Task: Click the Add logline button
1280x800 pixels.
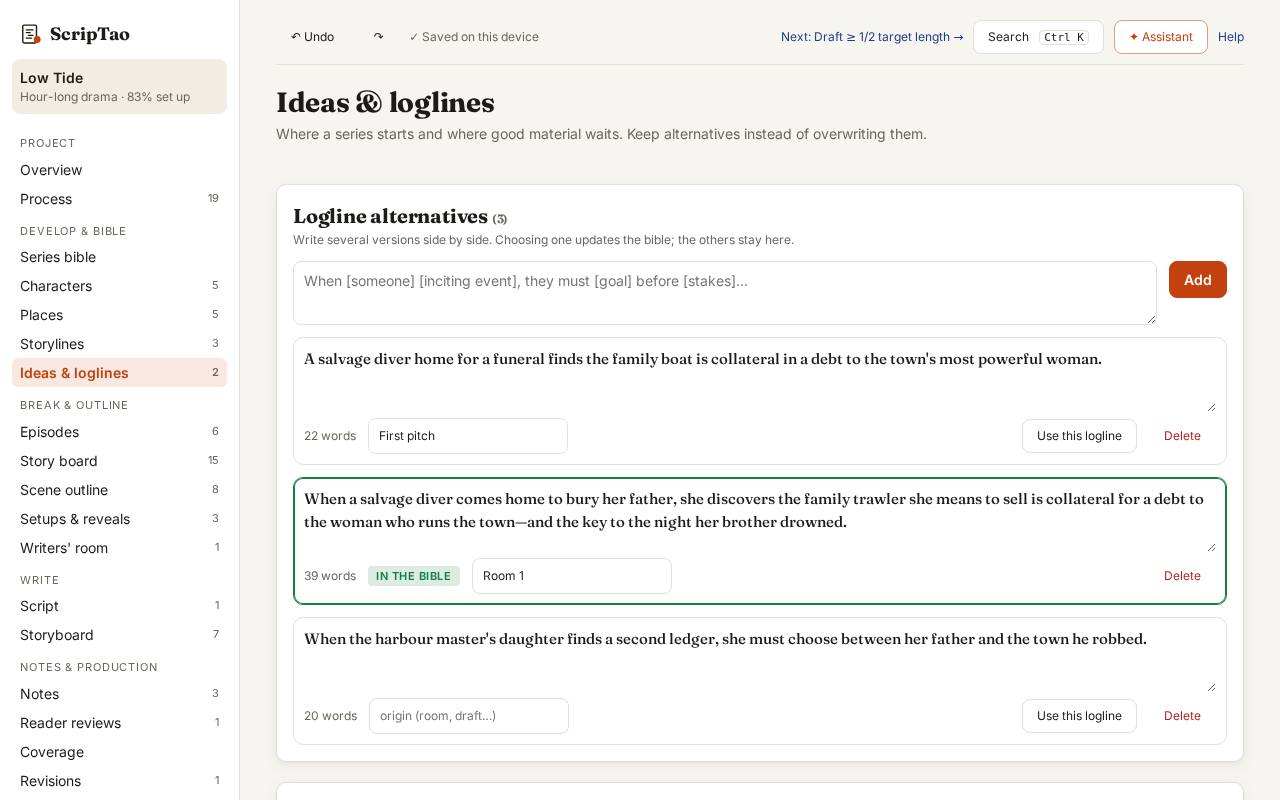Action: (x=1197, y=280)
